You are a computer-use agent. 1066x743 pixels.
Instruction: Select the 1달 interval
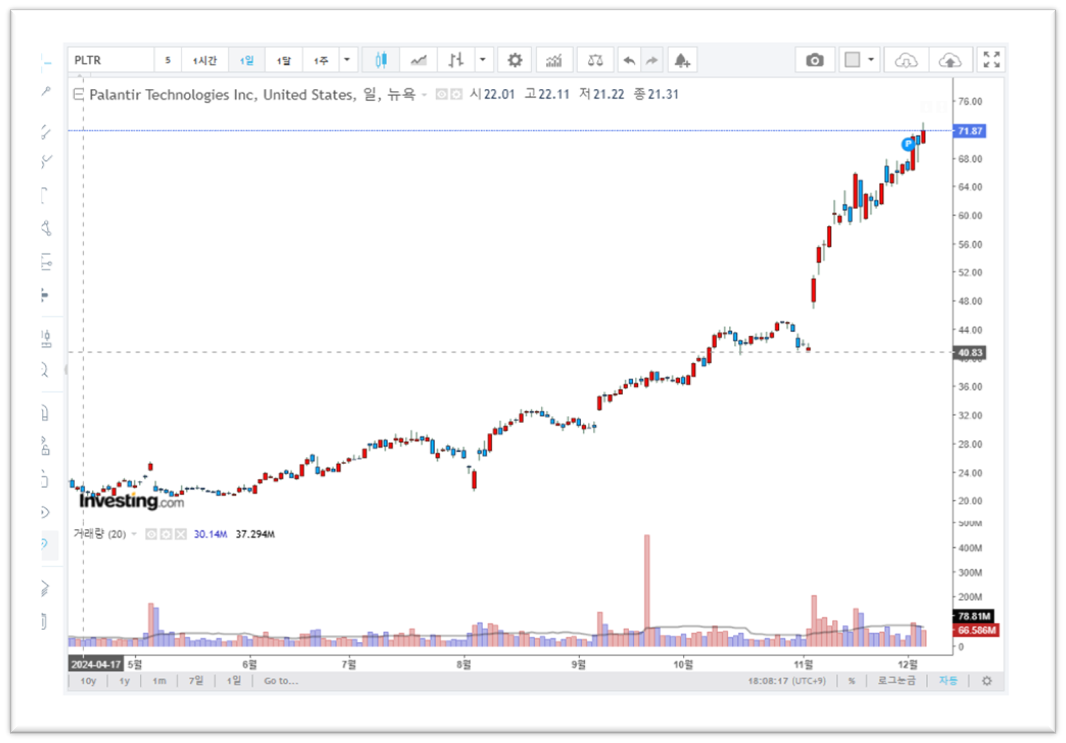283,61
